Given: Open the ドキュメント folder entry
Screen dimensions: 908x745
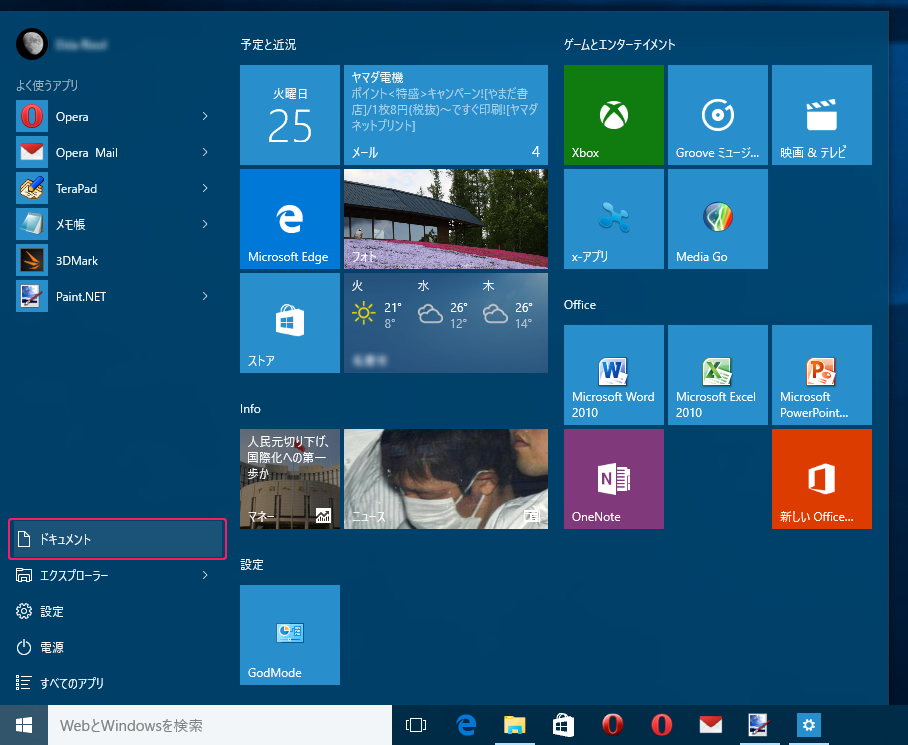Looking at the screenshot, I should [x=117, y=539].
